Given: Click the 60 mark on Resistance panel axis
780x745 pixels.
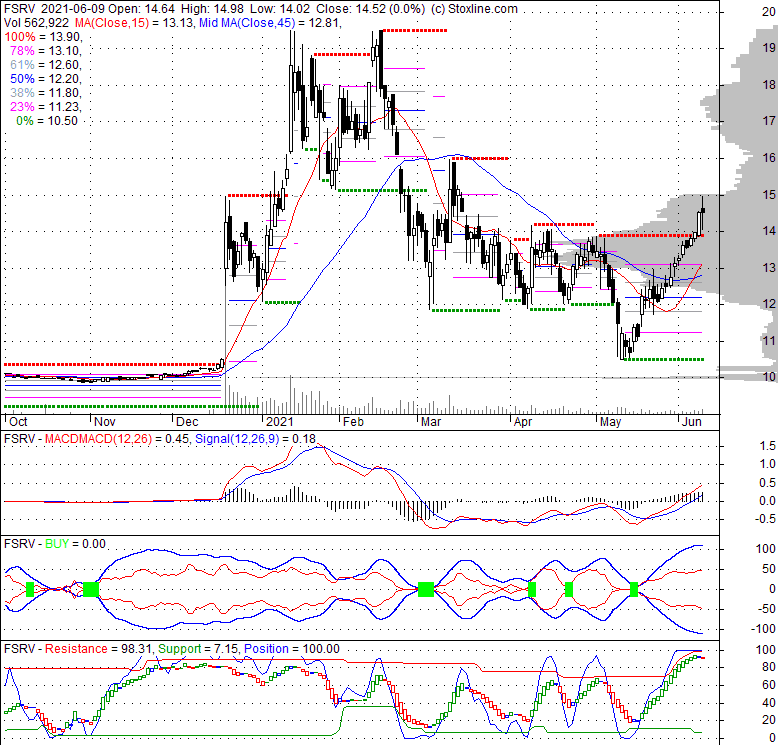Looking at the screenshot, I should [769, 685].
